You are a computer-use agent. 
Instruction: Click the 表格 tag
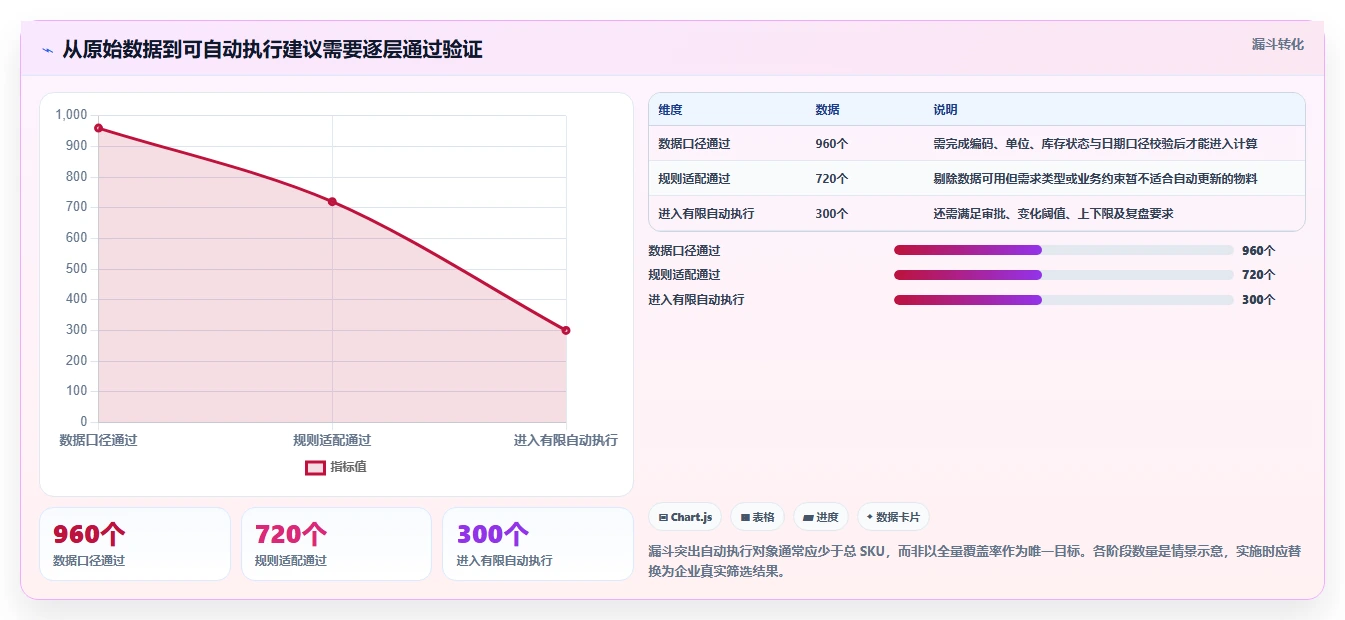pos(757,517)
